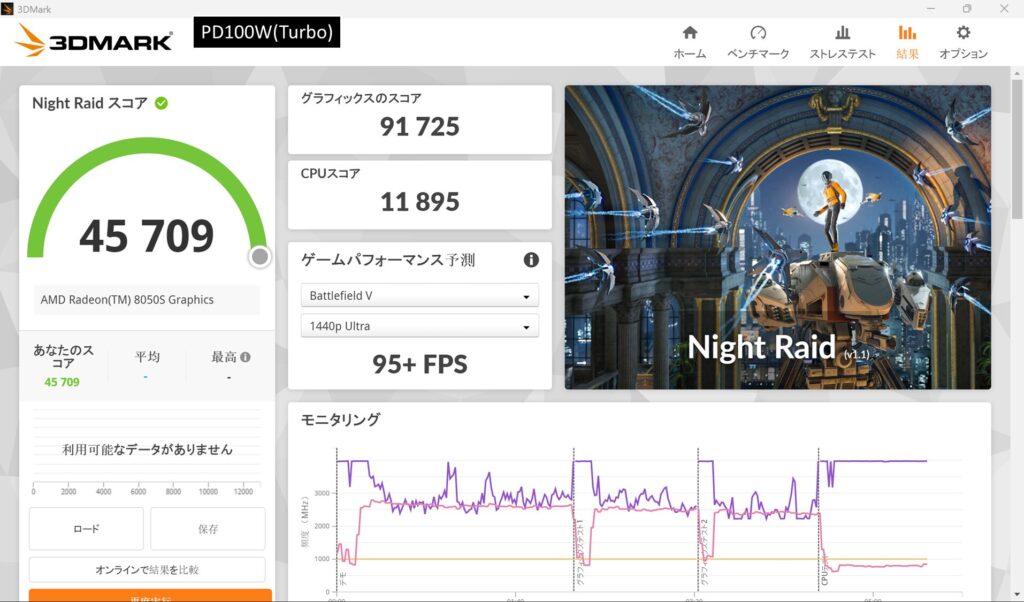This screenshot has width=1024, height=602.
Task: Click the 3DMark title bar app icon
Action: (x=7, y=8)
